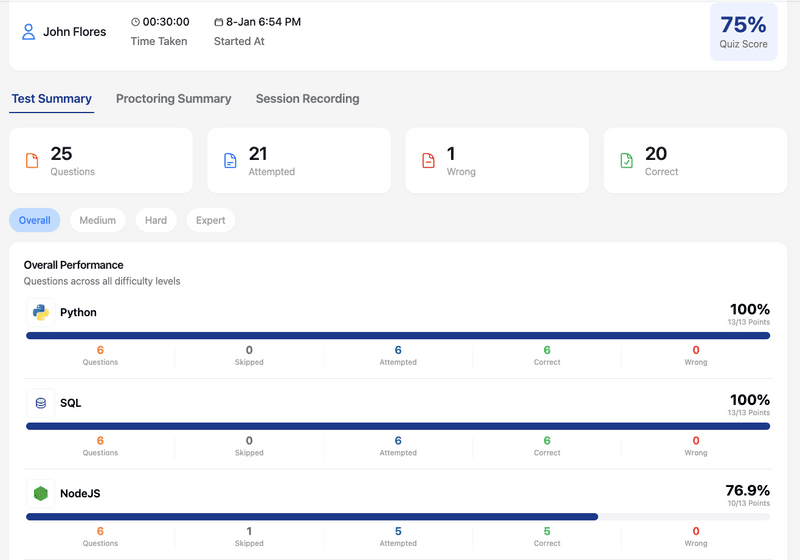Filter results by Hard difficulty

click(156, 220)
